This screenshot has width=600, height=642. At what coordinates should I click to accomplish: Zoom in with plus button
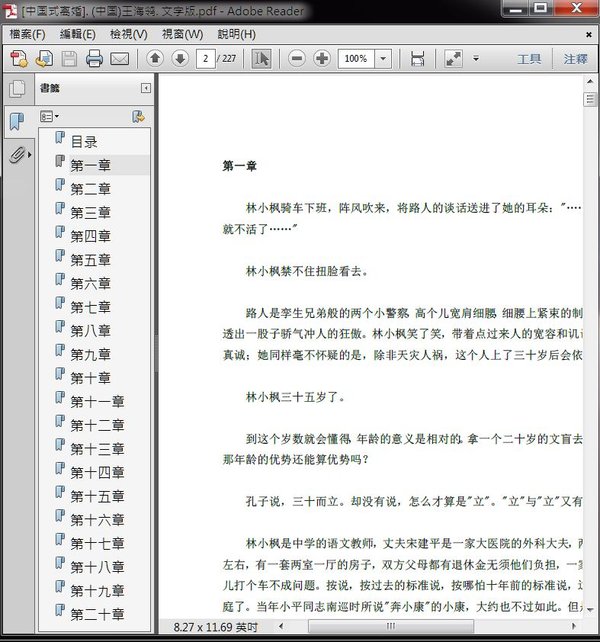(x=322, y=59)
